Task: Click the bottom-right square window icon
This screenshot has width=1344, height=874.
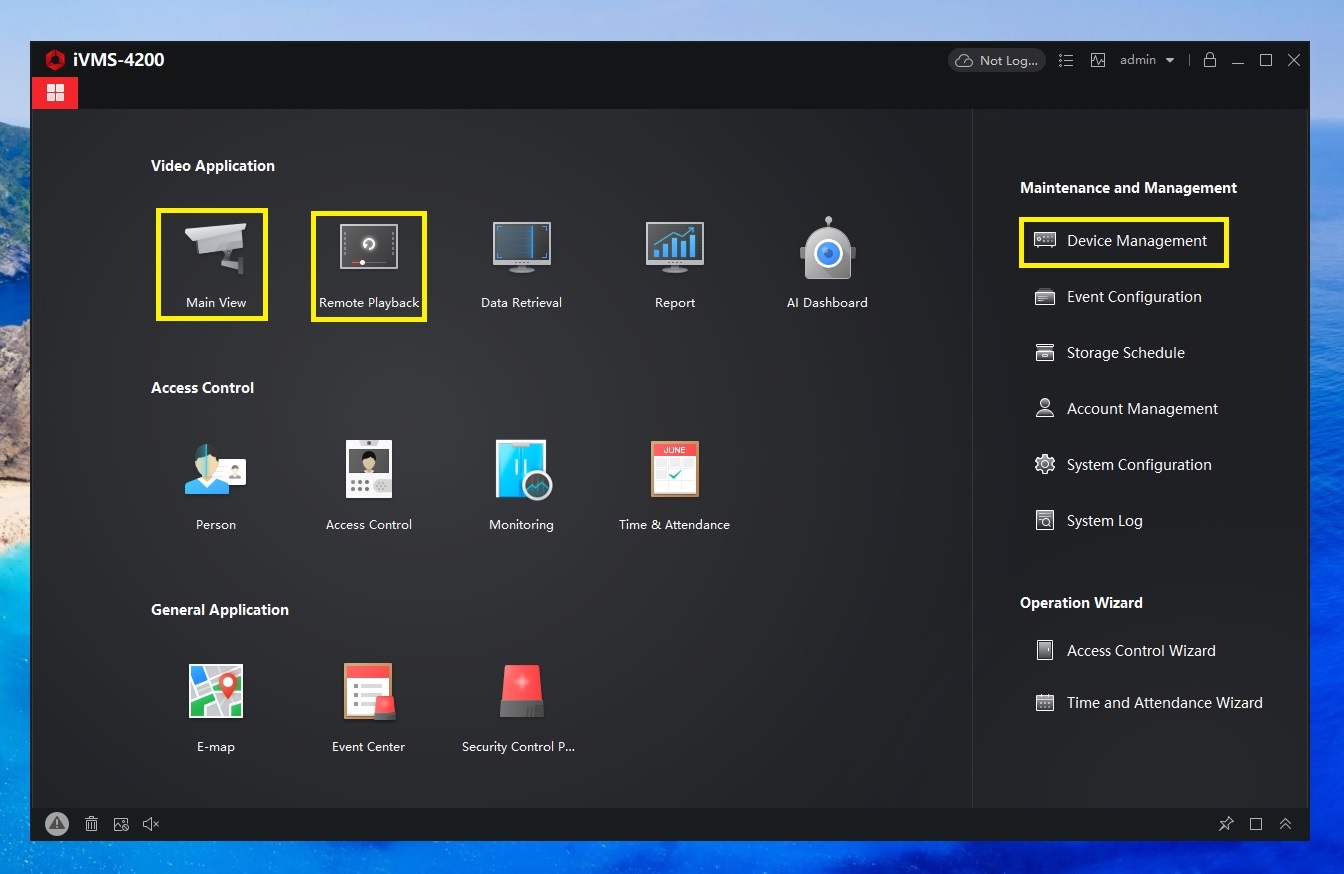Action: (1256, 824)
